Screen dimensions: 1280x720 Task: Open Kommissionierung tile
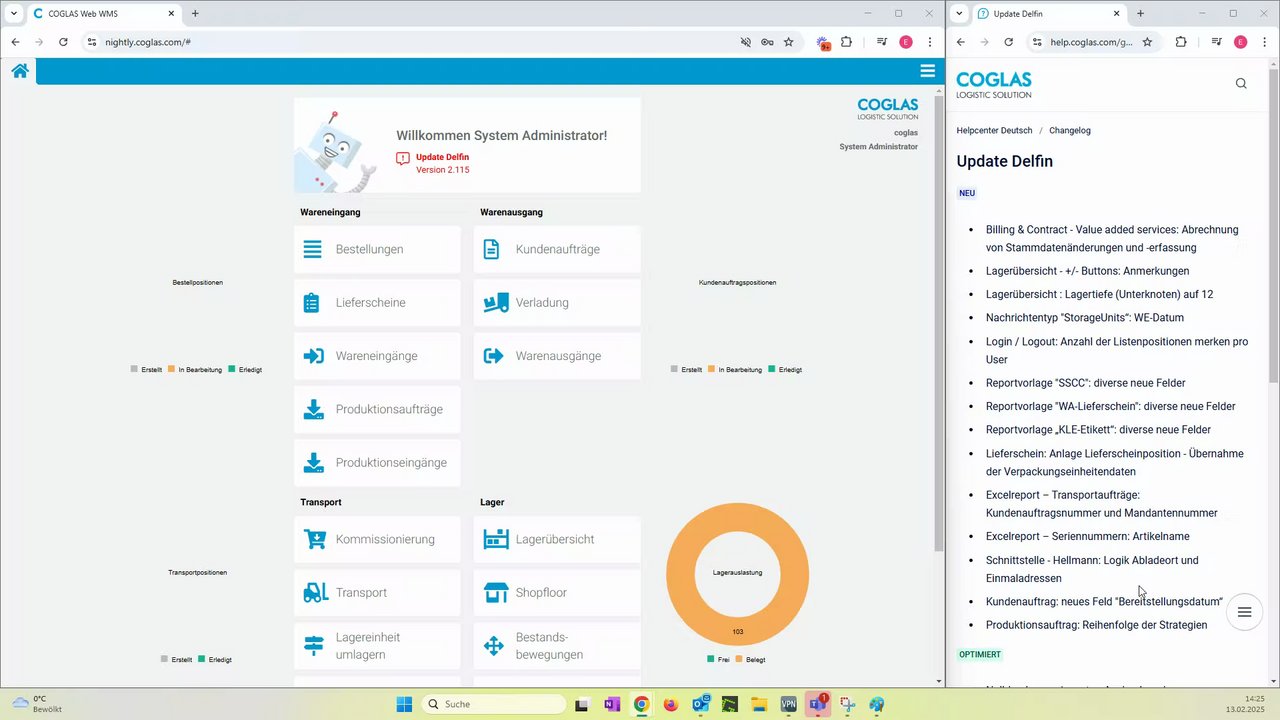click(377, 539)
